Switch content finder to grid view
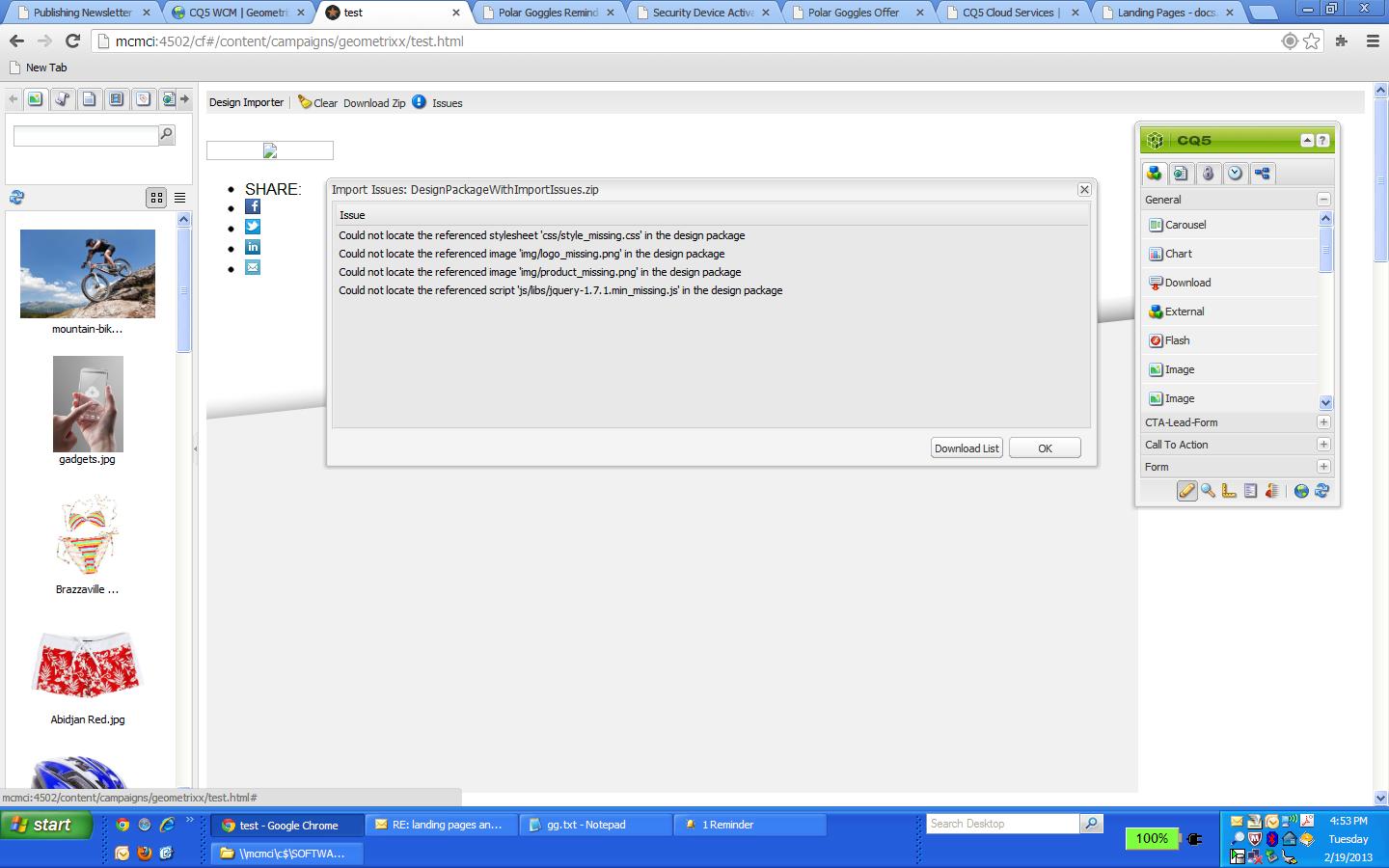This screenshot has height=868, width=1389. pyautogui.click(x=156, y=198)
